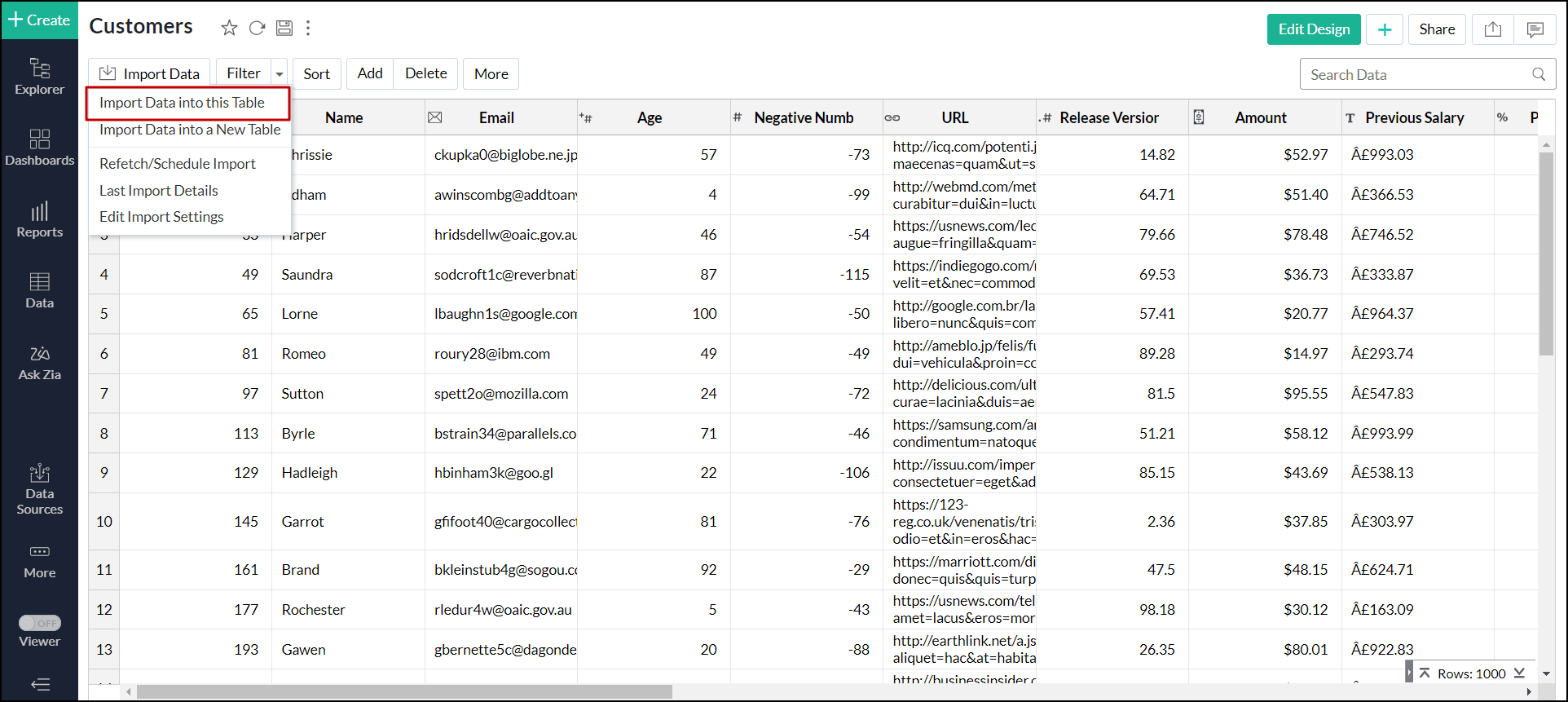Open the Explorer sidebar icon

[x=39, y=76]
